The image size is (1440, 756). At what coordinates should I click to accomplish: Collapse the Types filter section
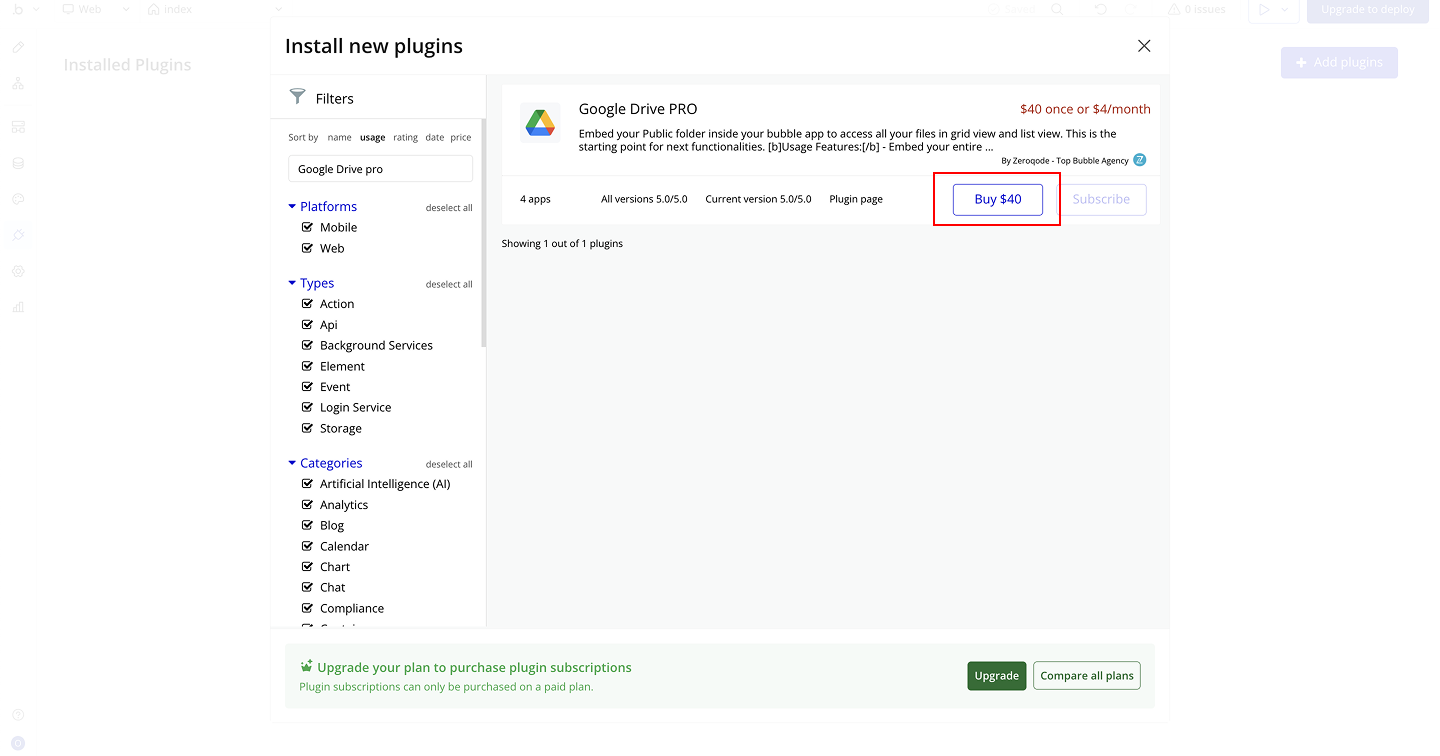click(x=292, y=284)
